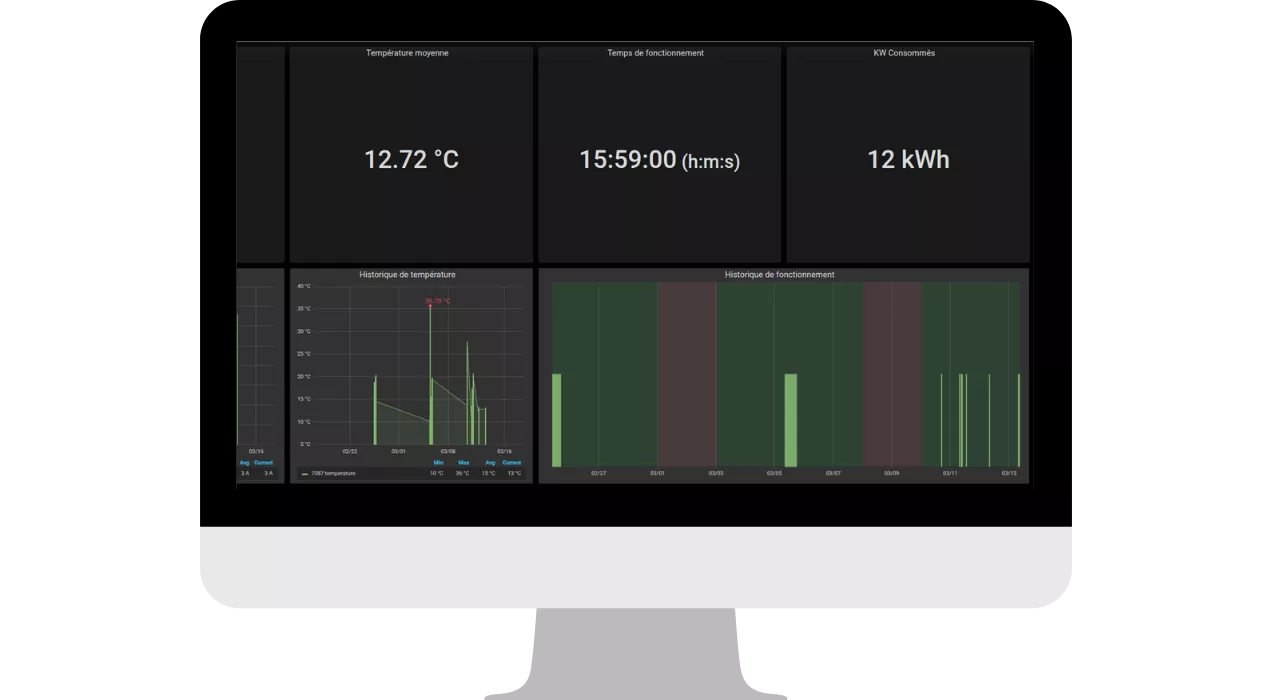Click the 02/22 temperature axis label
This screenshot has height=700, width=1272.
[350, 451]
